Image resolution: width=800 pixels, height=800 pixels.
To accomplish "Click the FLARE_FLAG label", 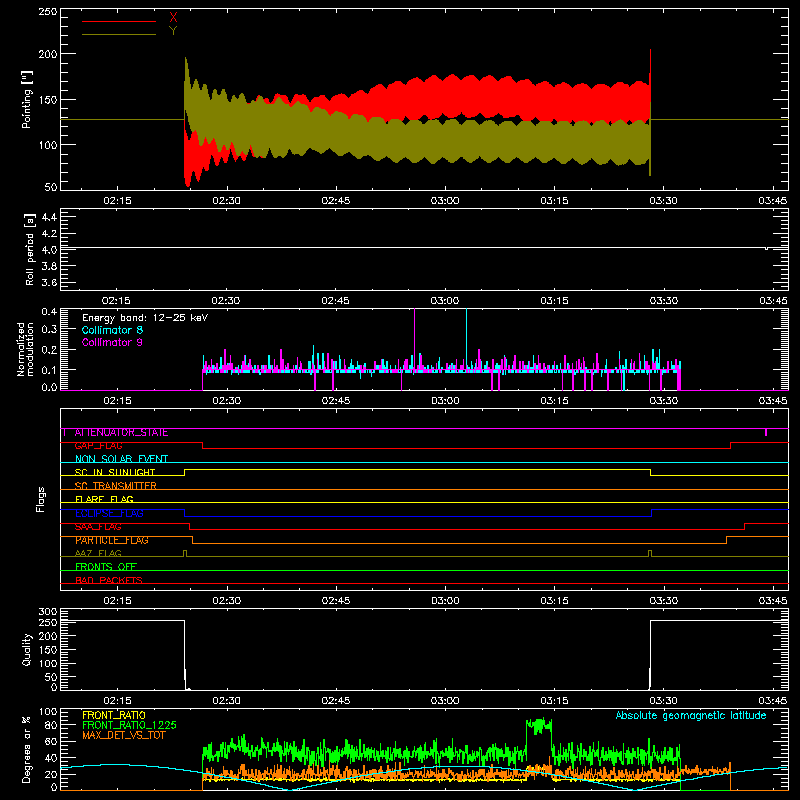I will click(104, 499).
